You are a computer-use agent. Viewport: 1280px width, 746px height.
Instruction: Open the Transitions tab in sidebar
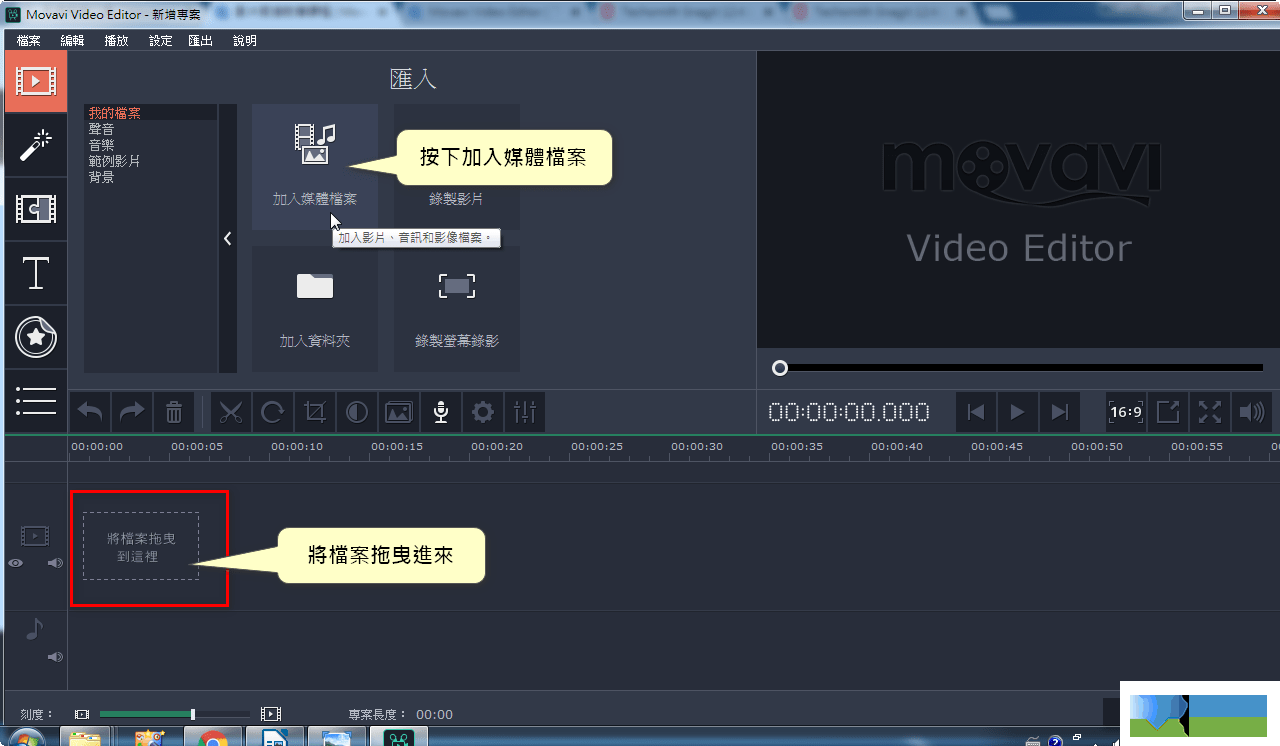(36, 209)
